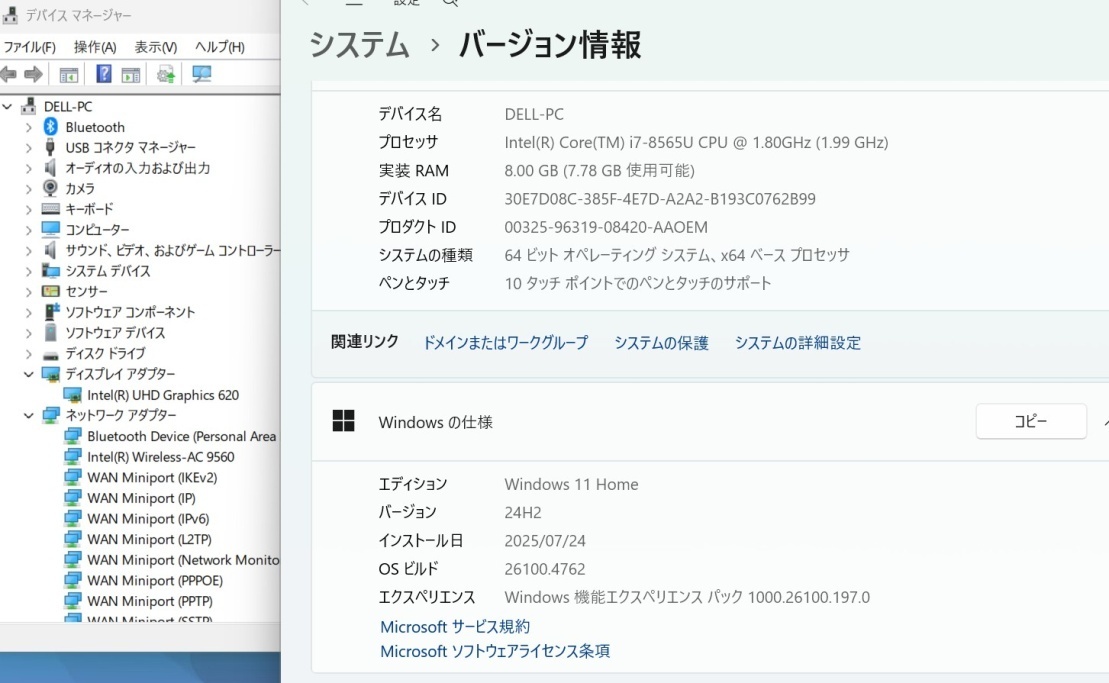The height and width of the screenshot is (683, 1109).
Task: Select WAN Miniport (PPTP)
Action: (149, 601)
